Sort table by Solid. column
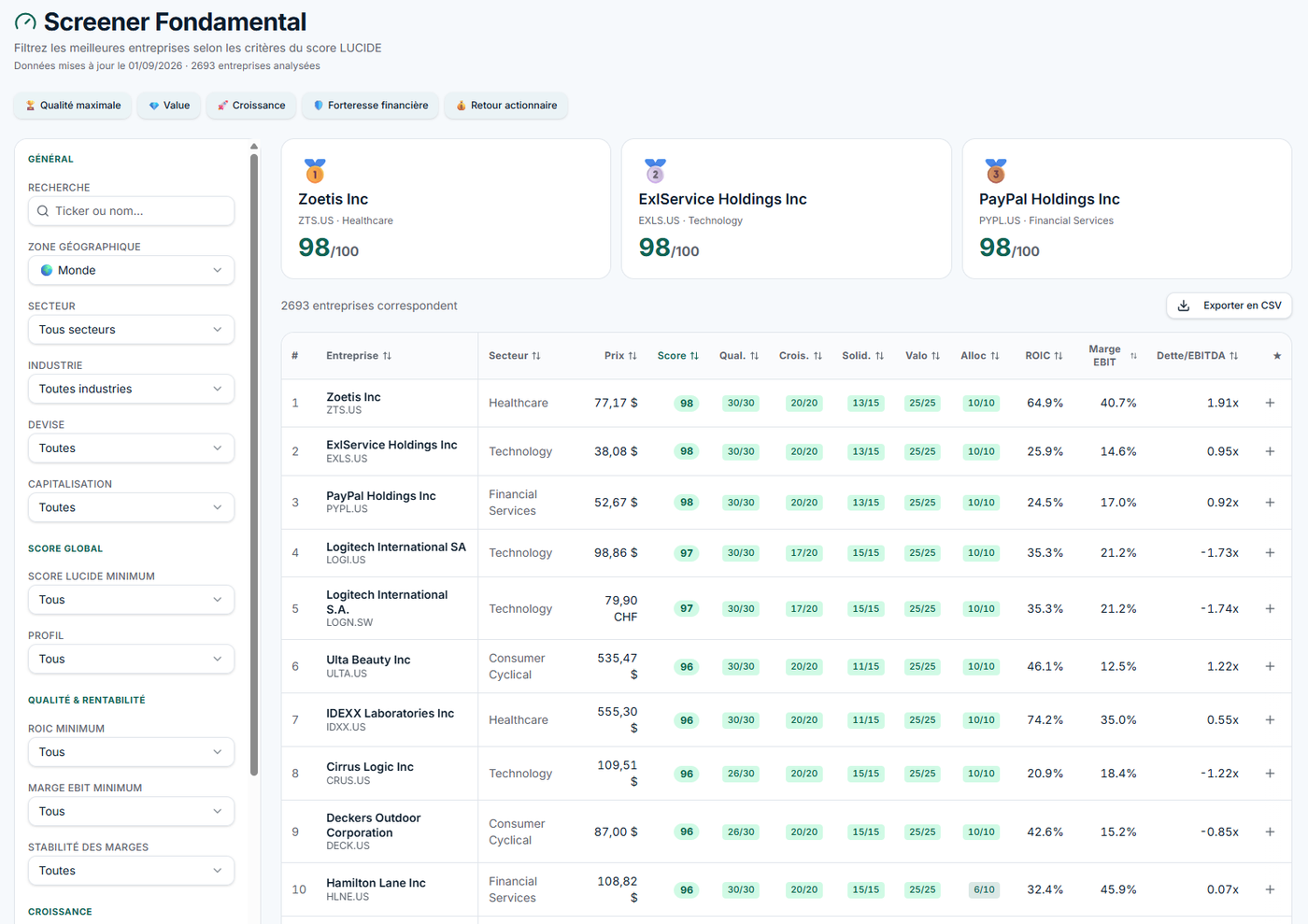Image resolution: width=1308 pixels, height=924 pixels. [863, 356]
